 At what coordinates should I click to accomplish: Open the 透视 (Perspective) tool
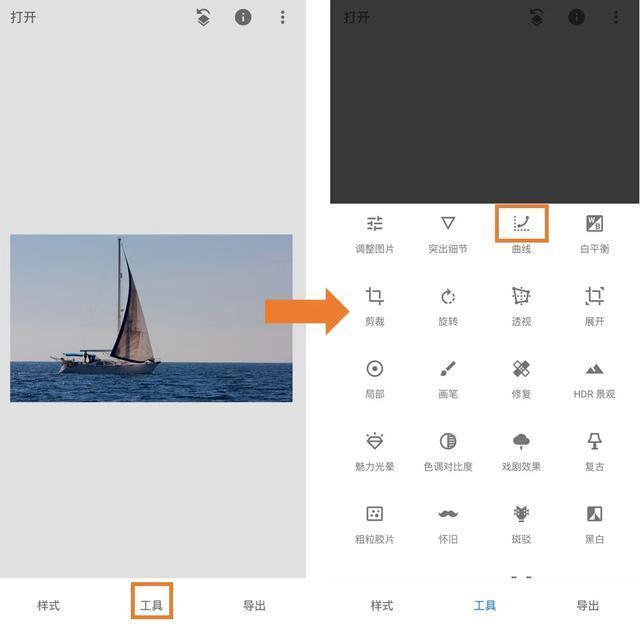pyautogui.click(x=521, y=306)
